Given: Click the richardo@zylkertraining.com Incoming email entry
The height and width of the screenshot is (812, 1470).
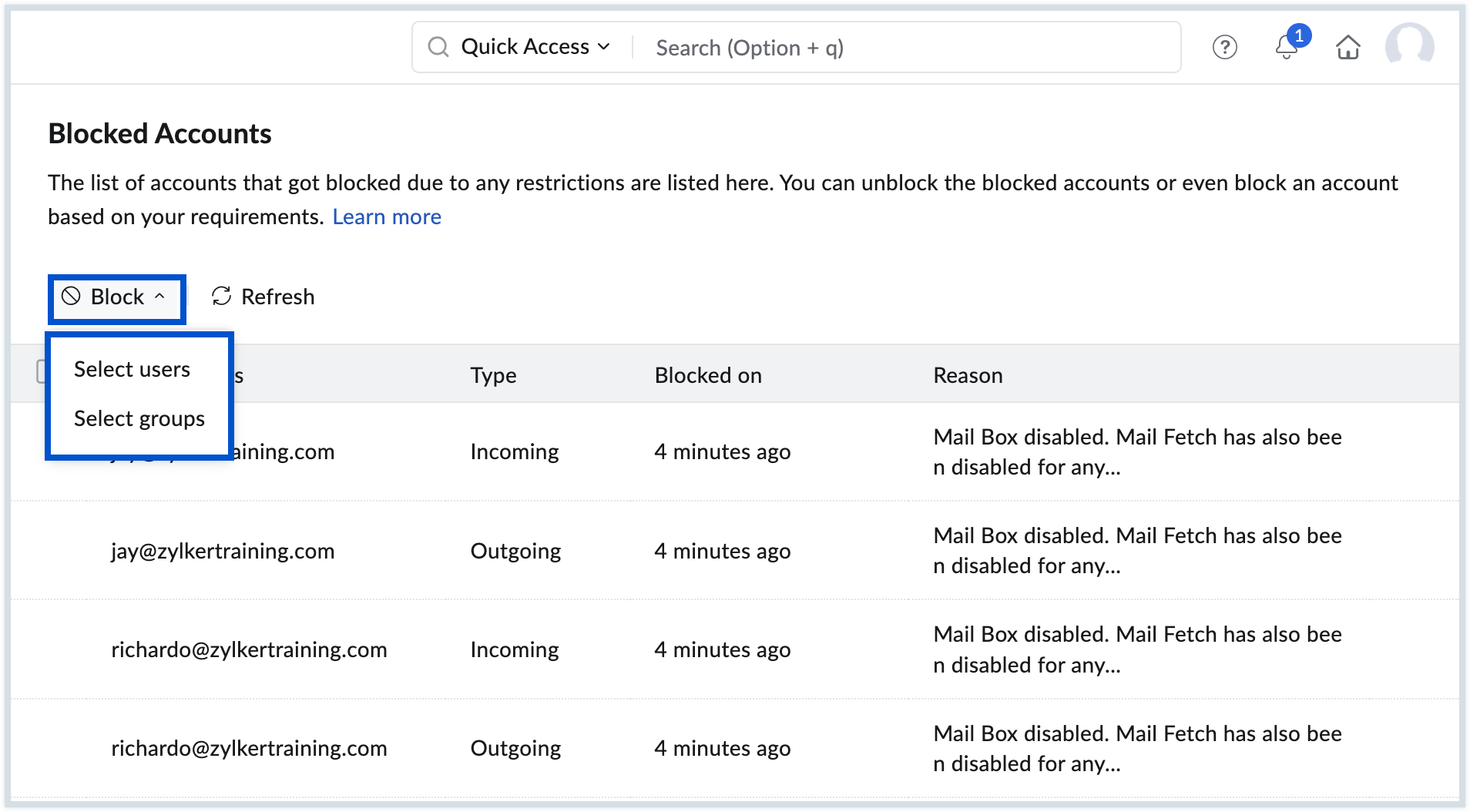Looking at the screenshot, I should point(250,649).
